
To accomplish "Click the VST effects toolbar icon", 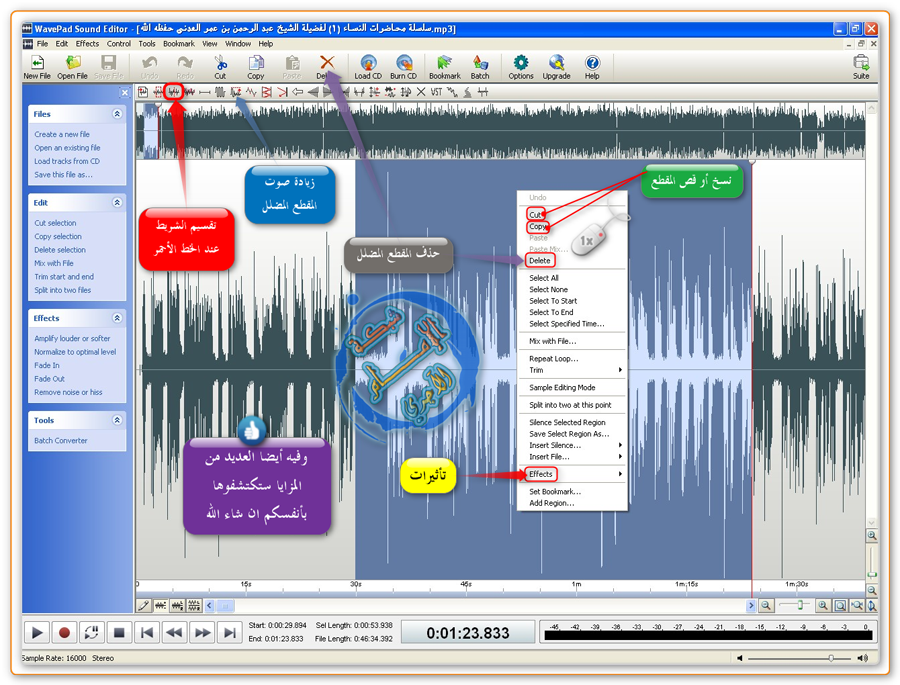I will [x=436, y=92].
